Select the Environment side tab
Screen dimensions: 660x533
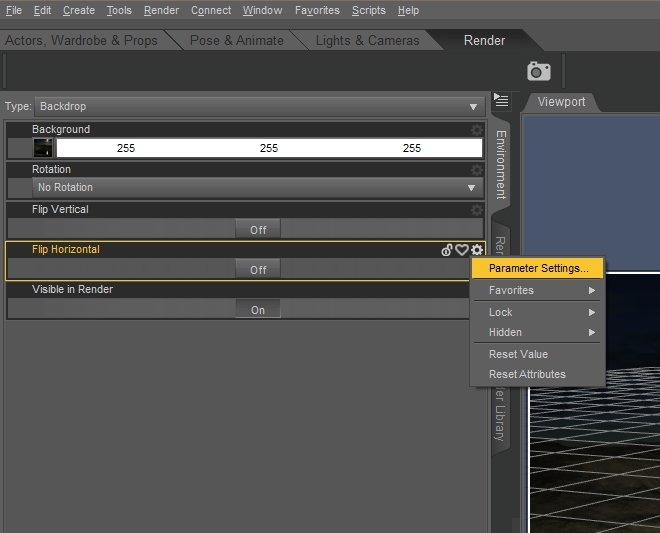500,164
